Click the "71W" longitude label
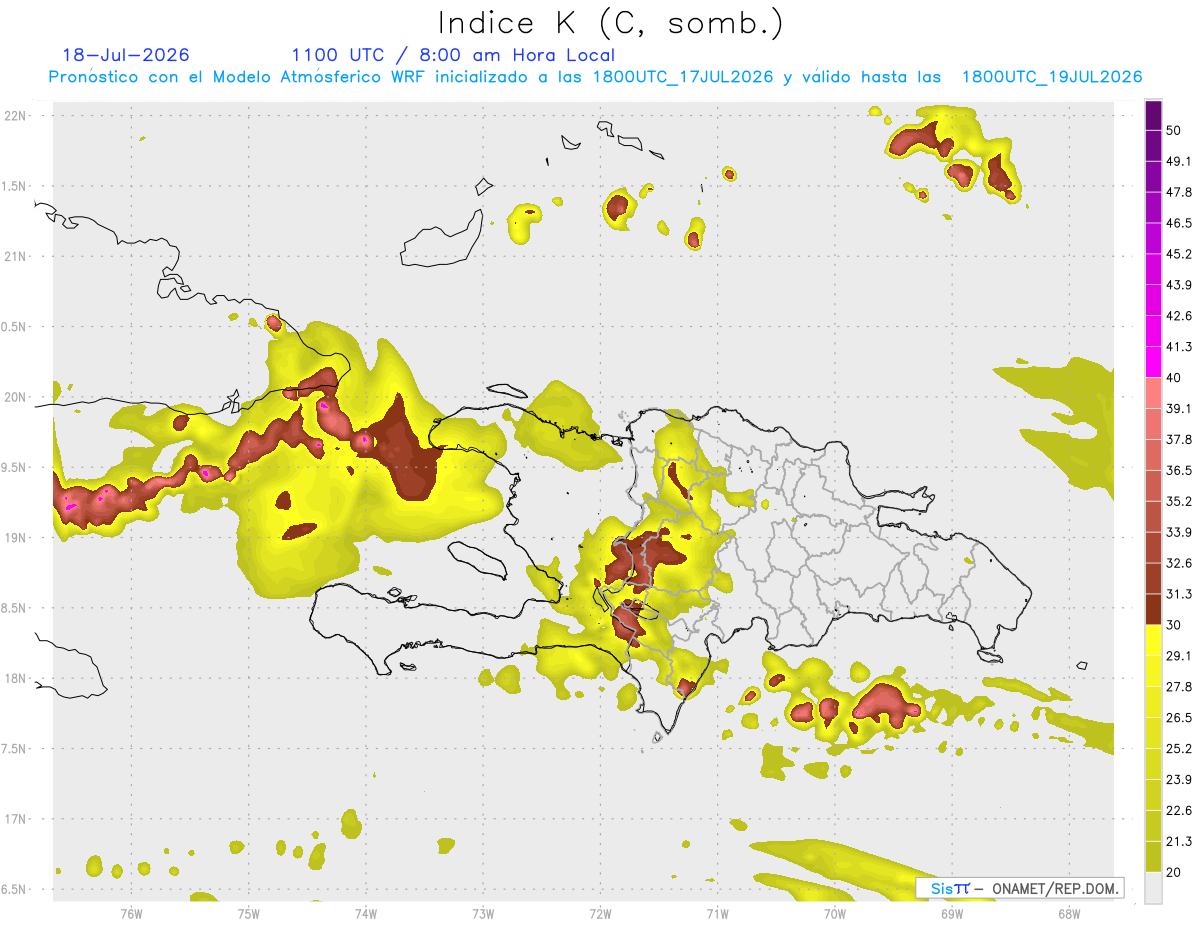1200x927 pixels. pyautogui.click(x=717, y=914)
